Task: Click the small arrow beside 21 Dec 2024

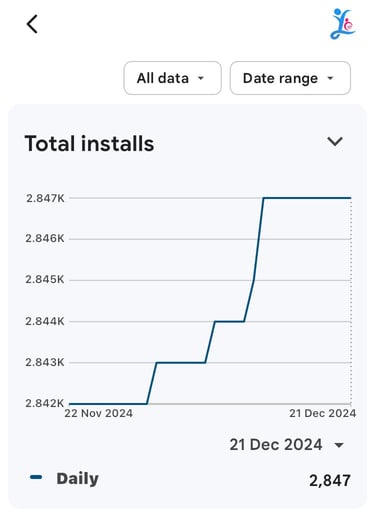Action: [339, 445]
